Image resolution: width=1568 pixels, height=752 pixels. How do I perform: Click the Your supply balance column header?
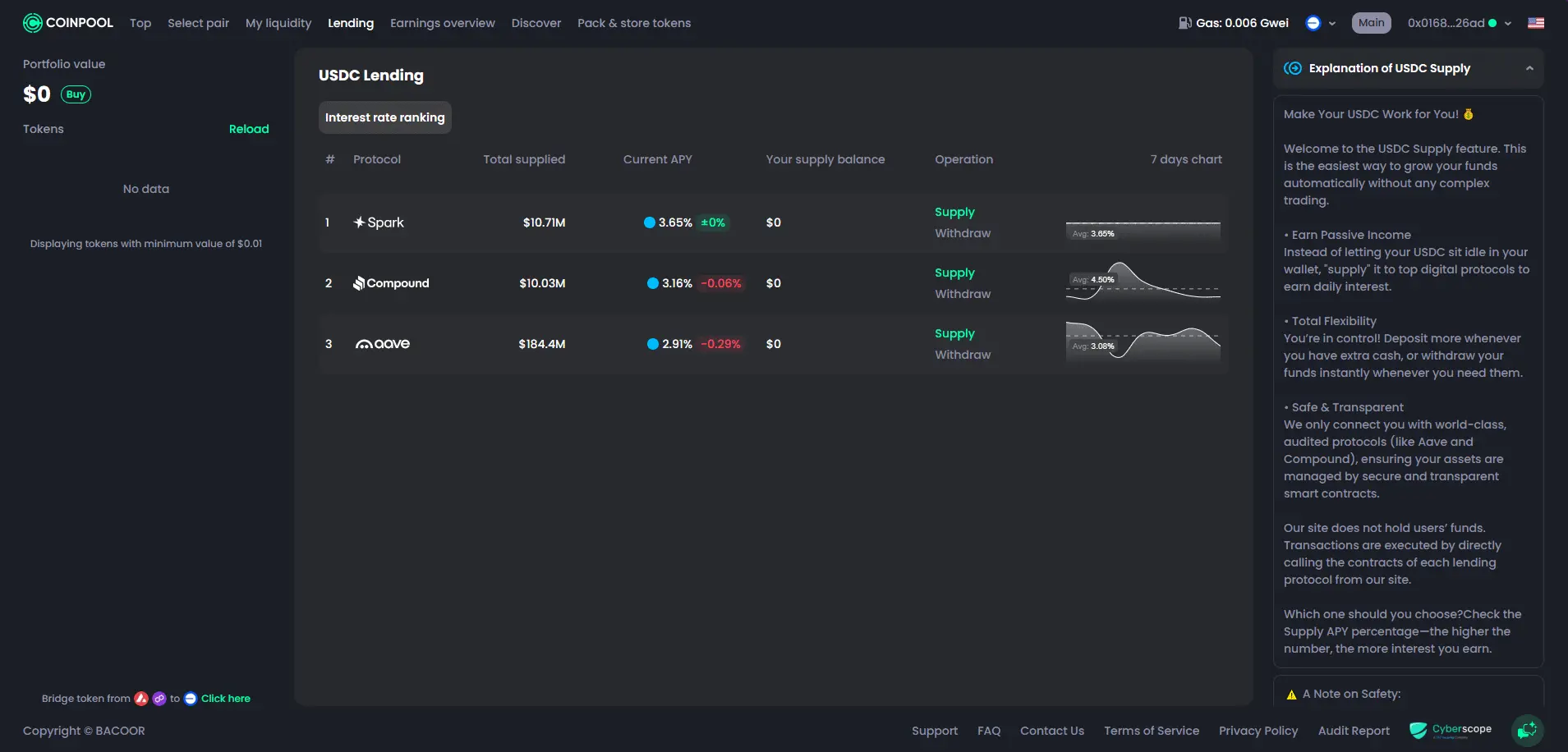click(825, 159)
